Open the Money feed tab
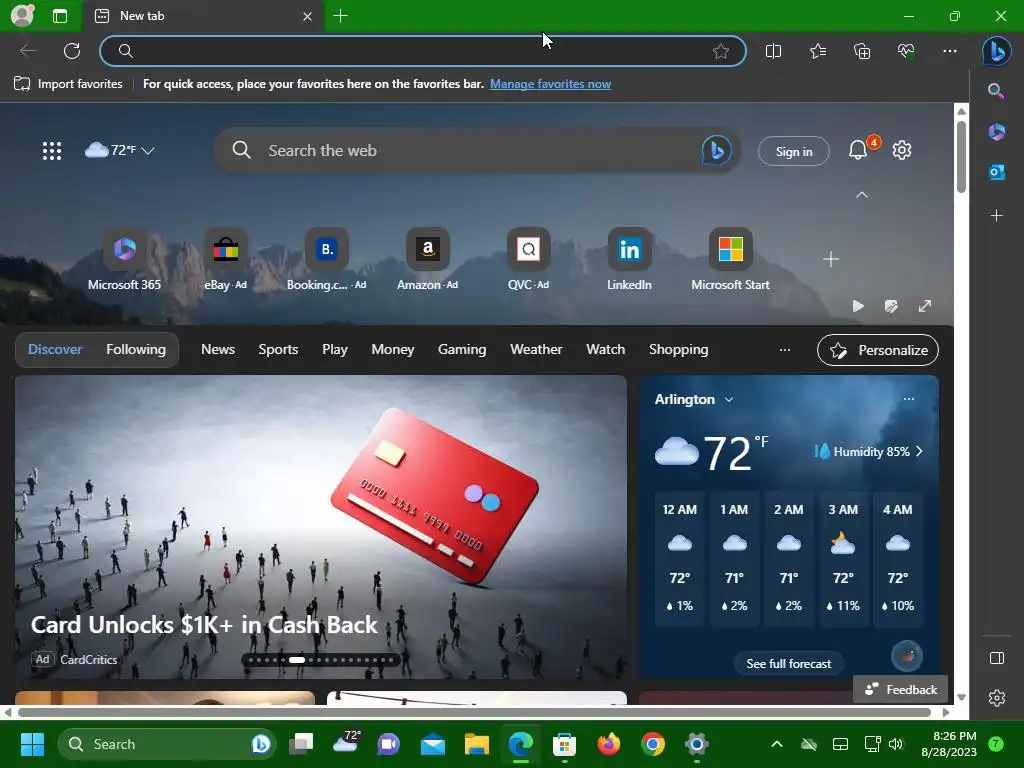 tap(392, 349)
